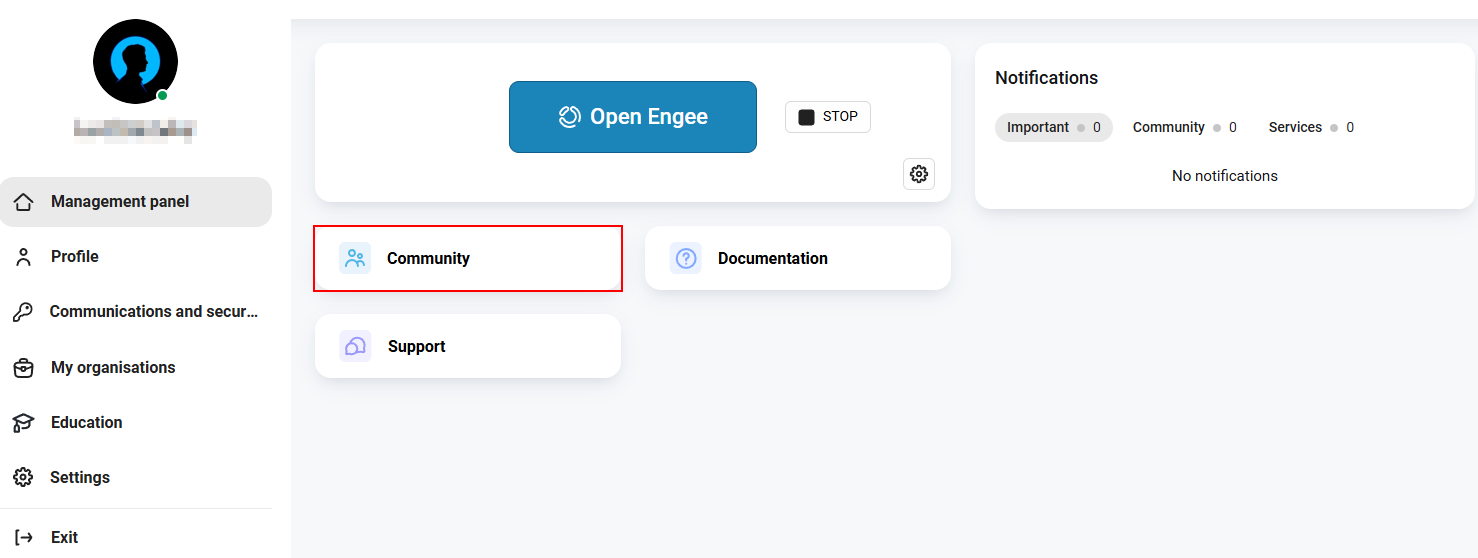Image resolution: width=1478 pixels, height=558 pixels.
Task: Open the Support card
Action: tap(468, 346)
